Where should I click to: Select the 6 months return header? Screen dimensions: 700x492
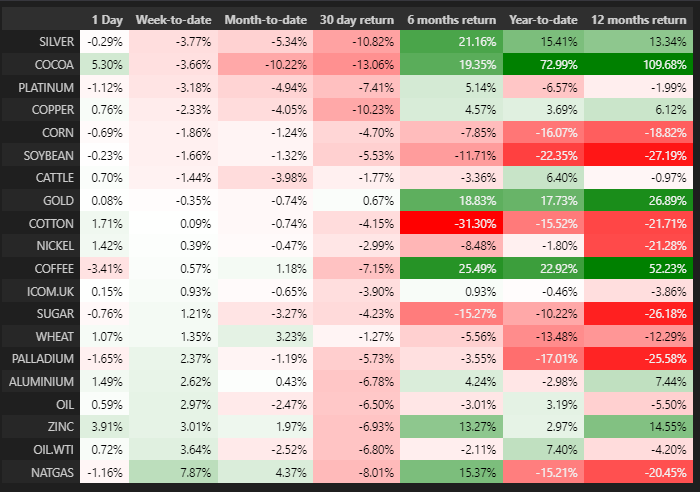point(450,19)
